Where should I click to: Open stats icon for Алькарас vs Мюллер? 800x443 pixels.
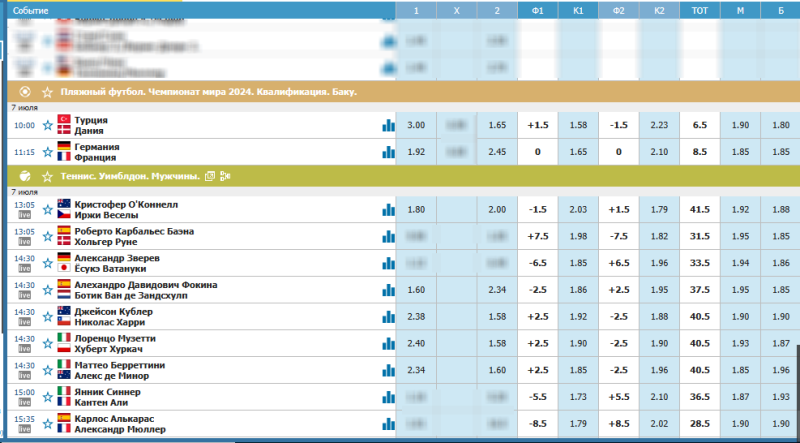click(387, 424)
